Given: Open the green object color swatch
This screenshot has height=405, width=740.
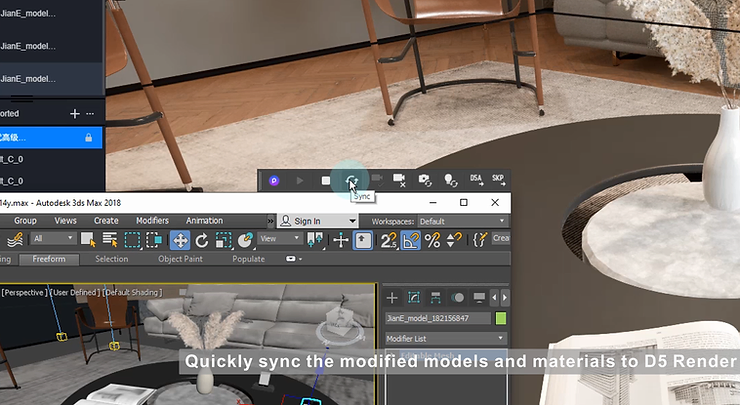Looking at the screenshot, I should pyautogui.click(x=501, y=318).
